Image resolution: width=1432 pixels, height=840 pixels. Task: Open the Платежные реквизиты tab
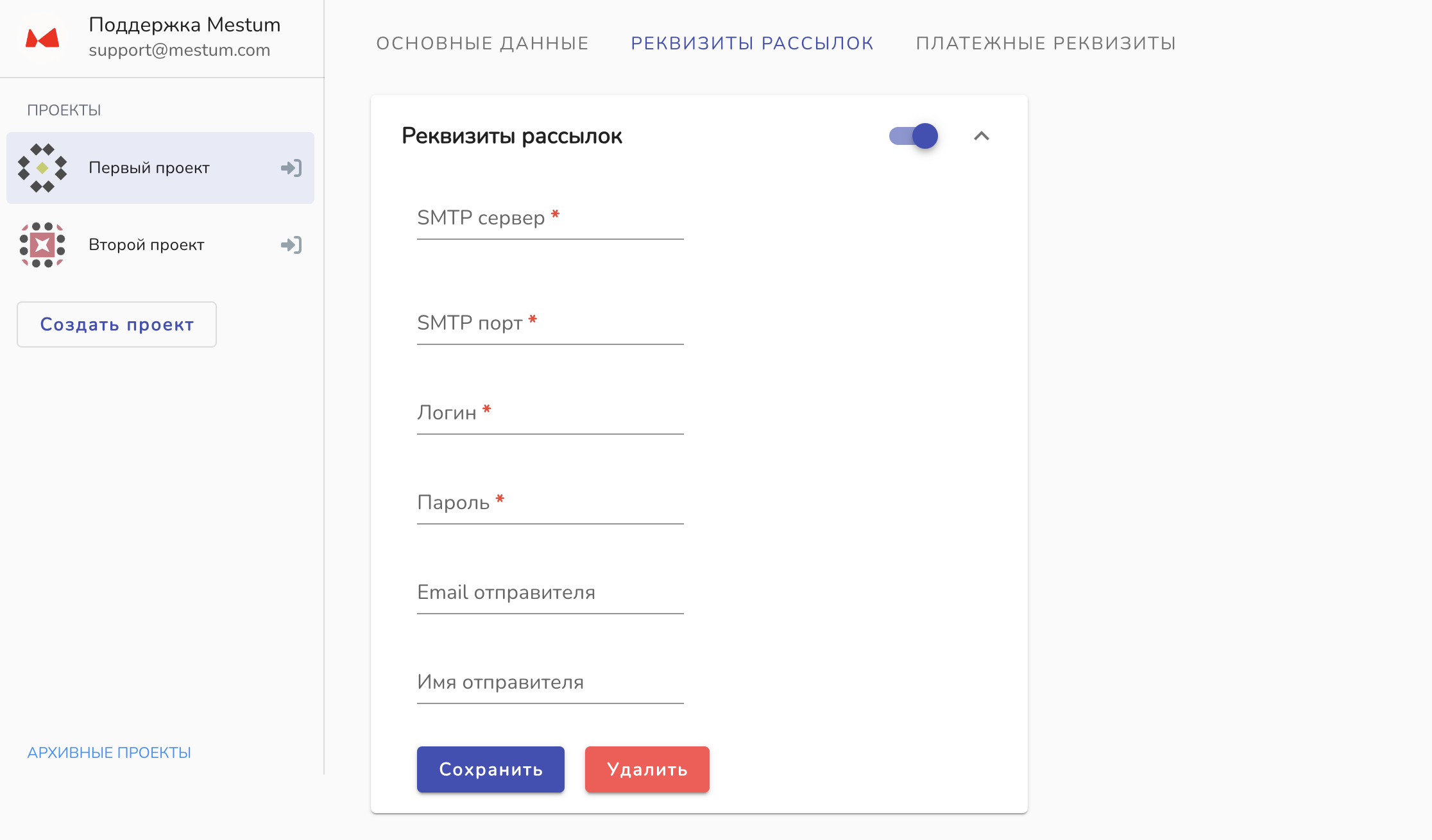pyautogui.click(x=1046, y=43)
